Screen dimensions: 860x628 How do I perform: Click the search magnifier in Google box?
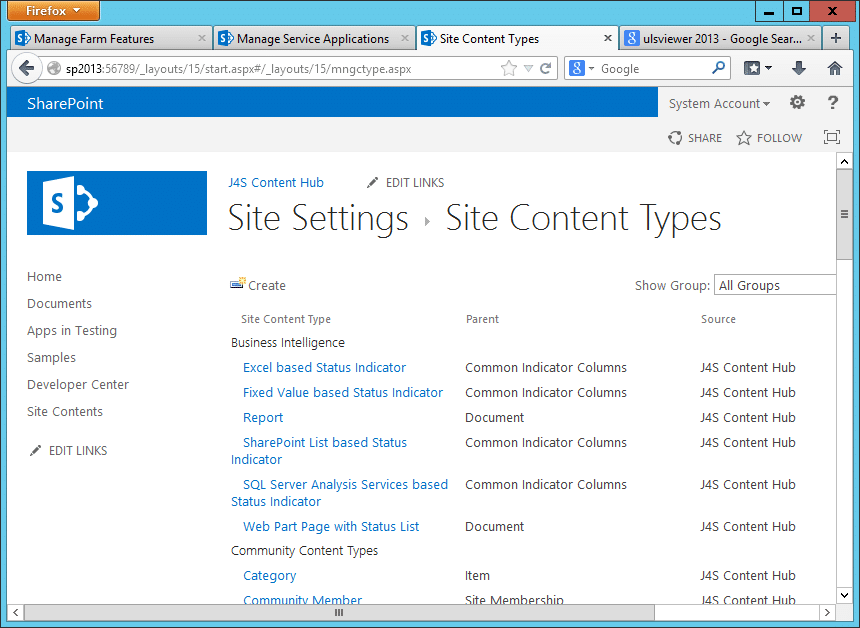[x=718, y=69]
